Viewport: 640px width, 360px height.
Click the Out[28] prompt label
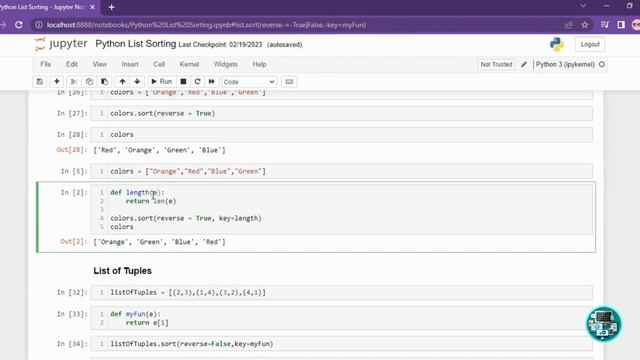(x=72, y=150)
